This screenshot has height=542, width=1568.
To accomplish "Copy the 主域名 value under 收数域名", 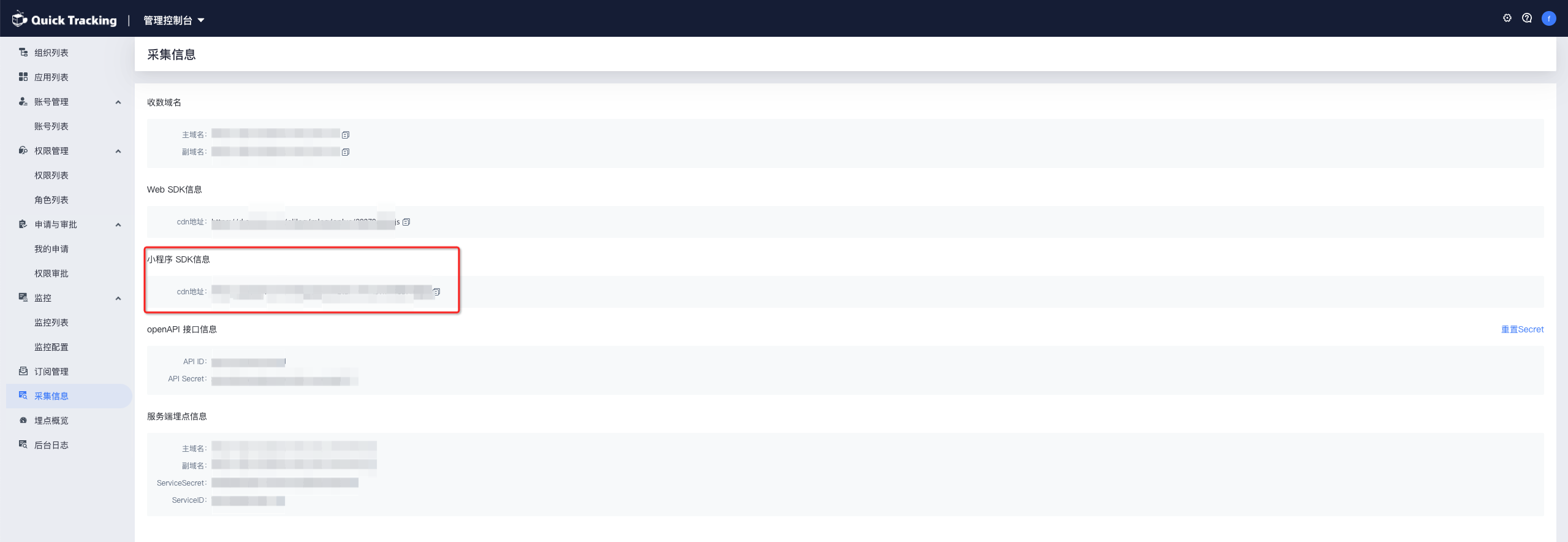I will [x=346, y=135].
